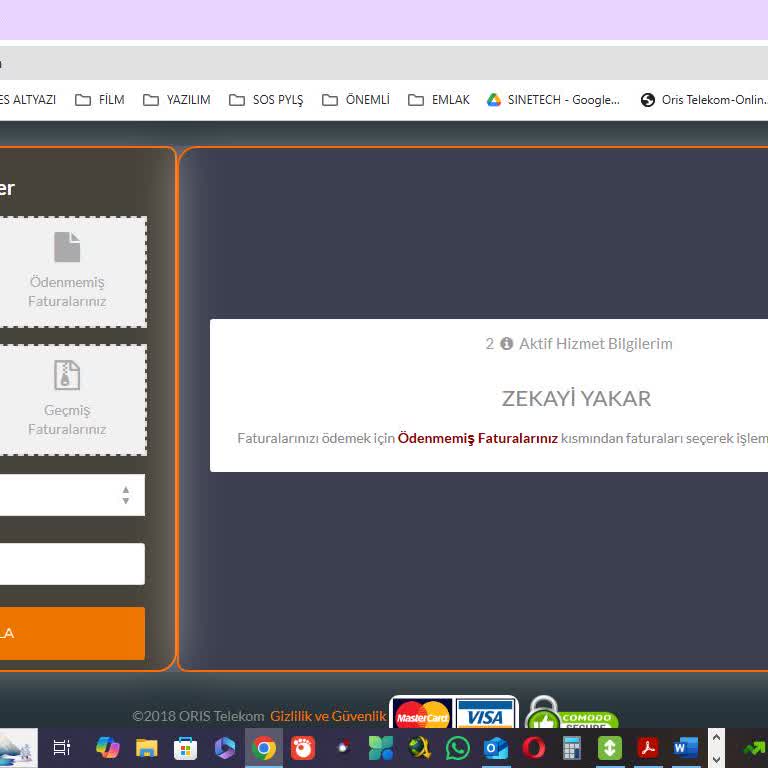Viewport: 768px width, 768px height.
Task: Open the EMLAK bookmark folder
Action: coord(439,100)
